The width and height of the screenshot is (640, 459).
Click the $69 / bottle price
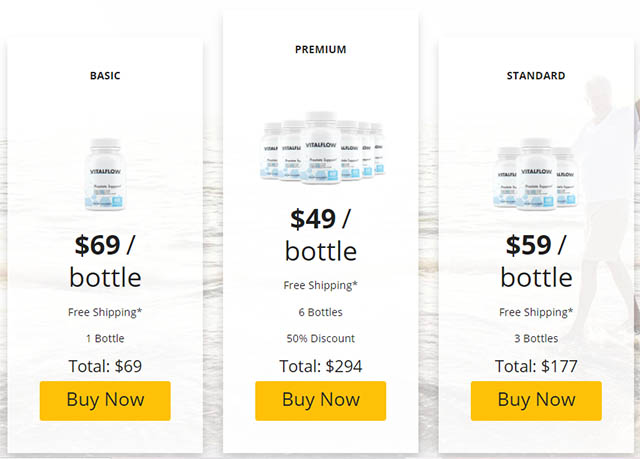coord(105,261)
